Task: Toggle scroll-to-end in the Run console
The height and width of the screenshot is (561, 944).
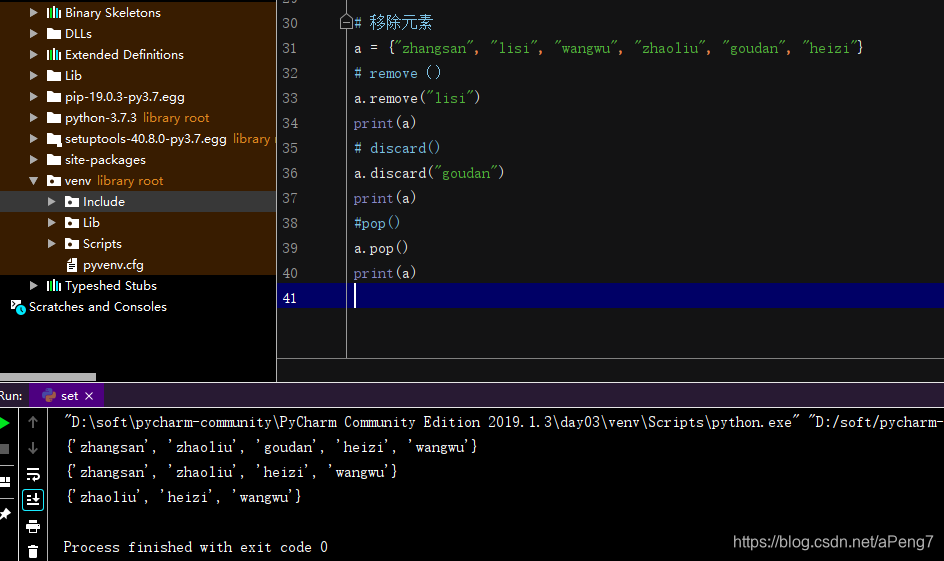Action: coord(33,500)
